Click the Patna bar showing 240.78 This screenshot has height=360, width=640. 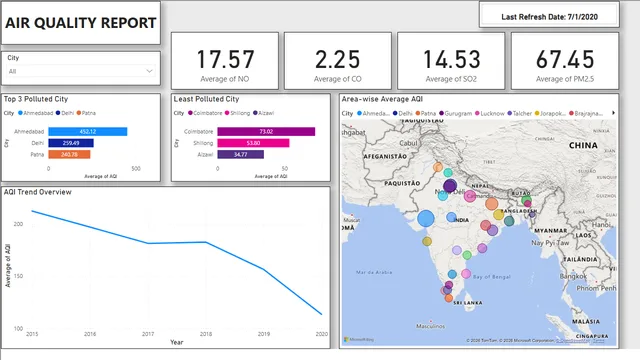click(x=69, y=154)
